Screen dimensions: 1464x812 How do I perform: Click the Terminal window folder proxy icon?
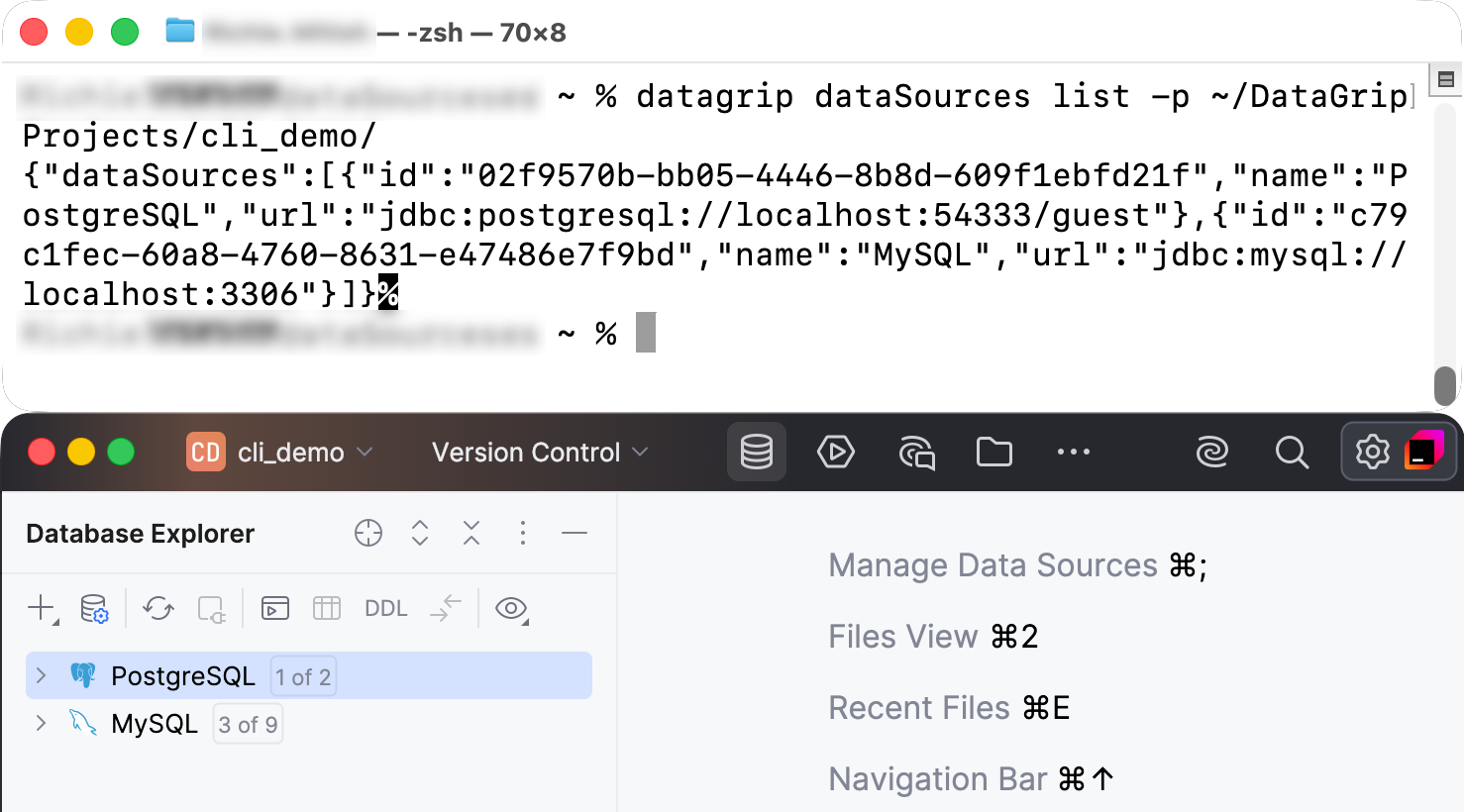tap(180, 32)
